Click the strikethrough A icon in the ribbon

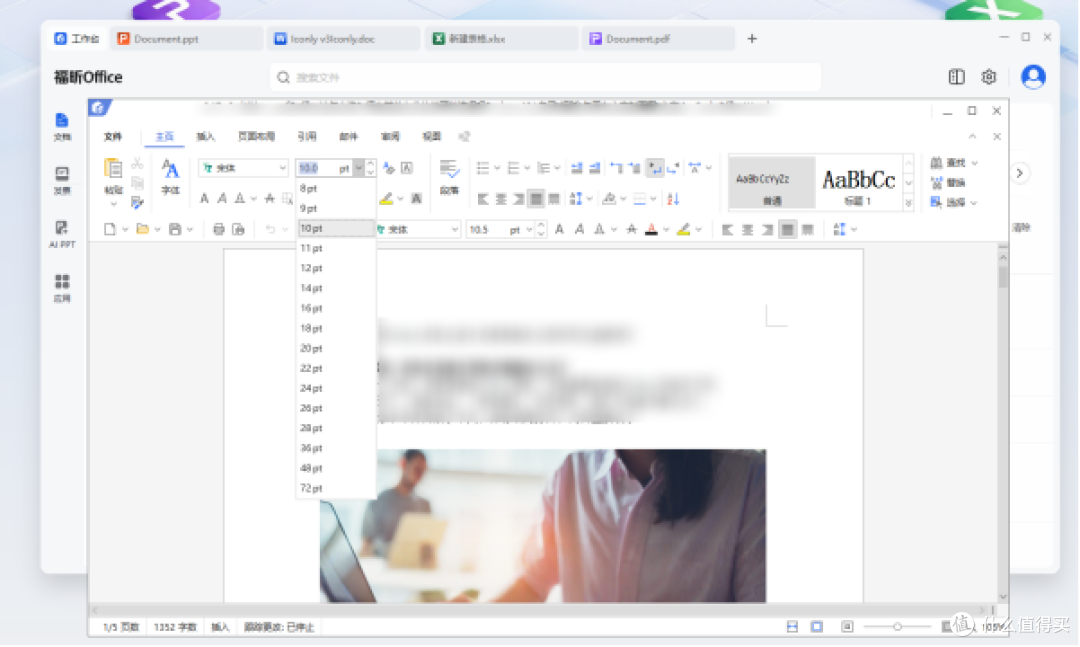pyautogui.click(x=270, y=199)
